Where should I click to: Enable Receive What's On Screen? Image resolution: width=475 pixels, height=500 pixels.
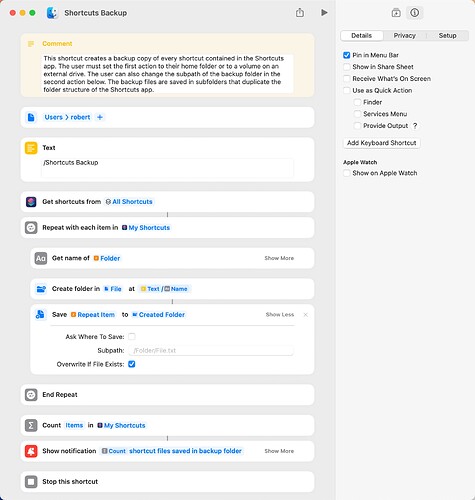coord(347,79)
